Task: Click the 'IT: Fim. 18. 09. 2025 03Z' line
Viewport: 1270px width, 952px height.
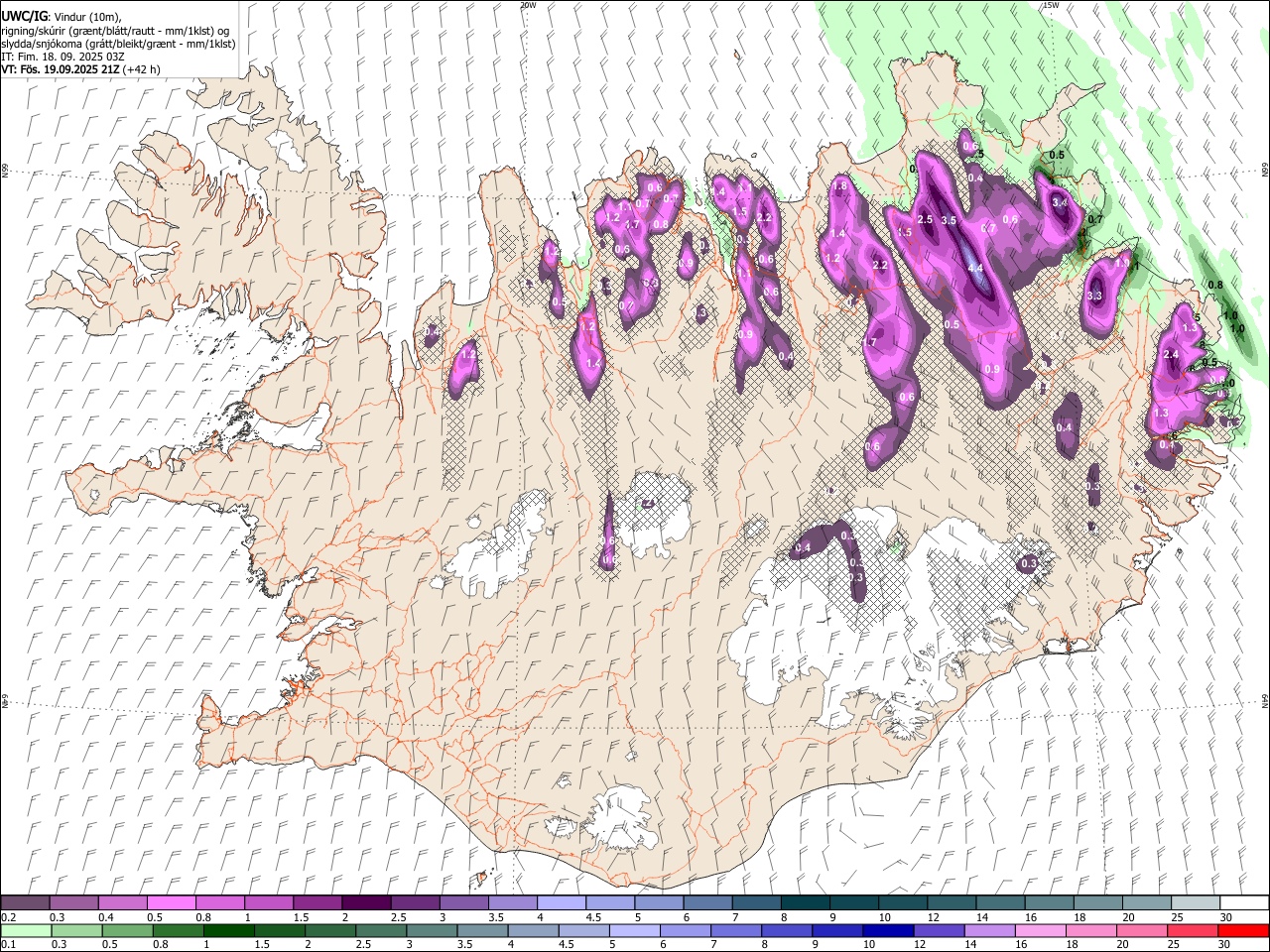Action: [x=63, y=57]
